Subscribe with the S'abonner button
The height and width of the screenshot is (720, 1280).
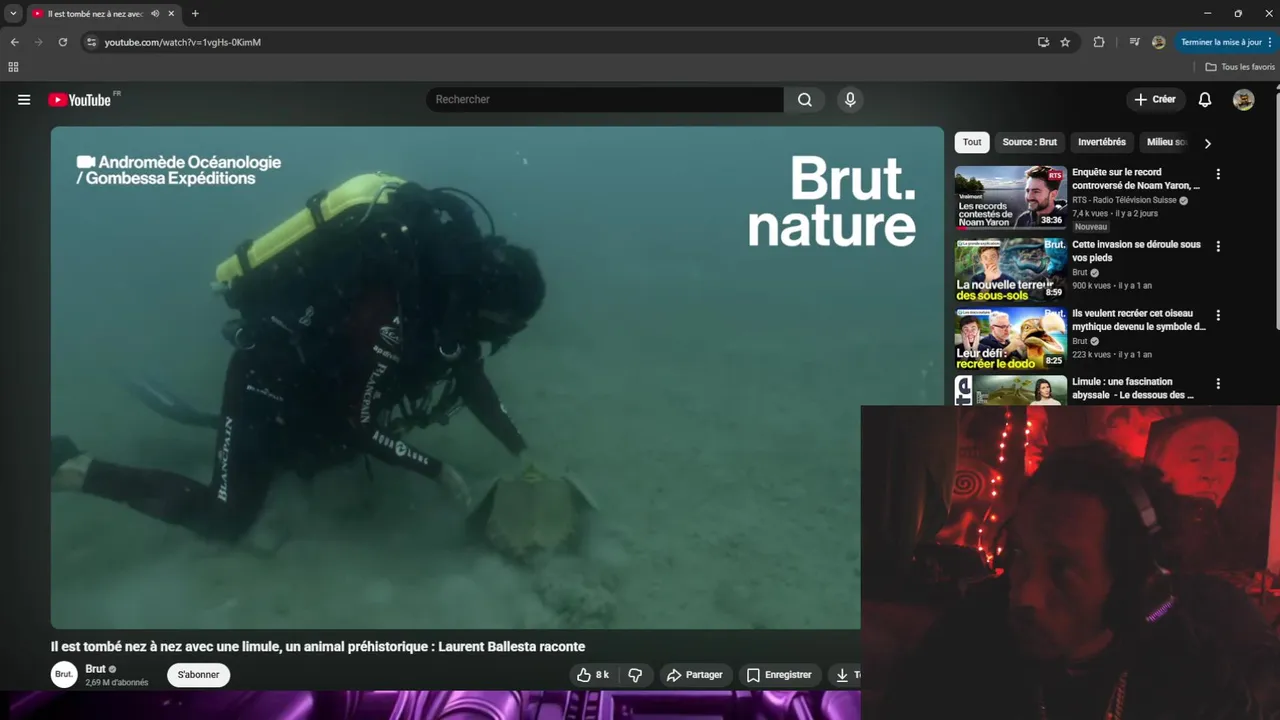point(198,675)
